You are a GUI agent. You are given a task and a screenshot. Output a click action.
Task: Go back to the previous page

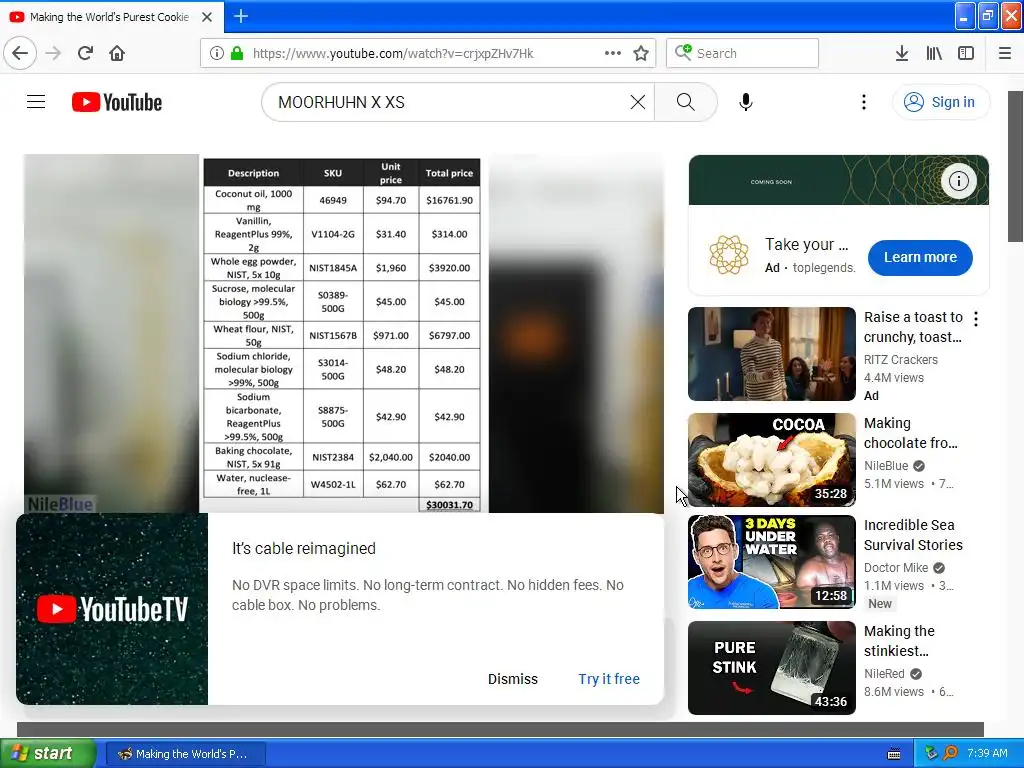coord(20,54)
